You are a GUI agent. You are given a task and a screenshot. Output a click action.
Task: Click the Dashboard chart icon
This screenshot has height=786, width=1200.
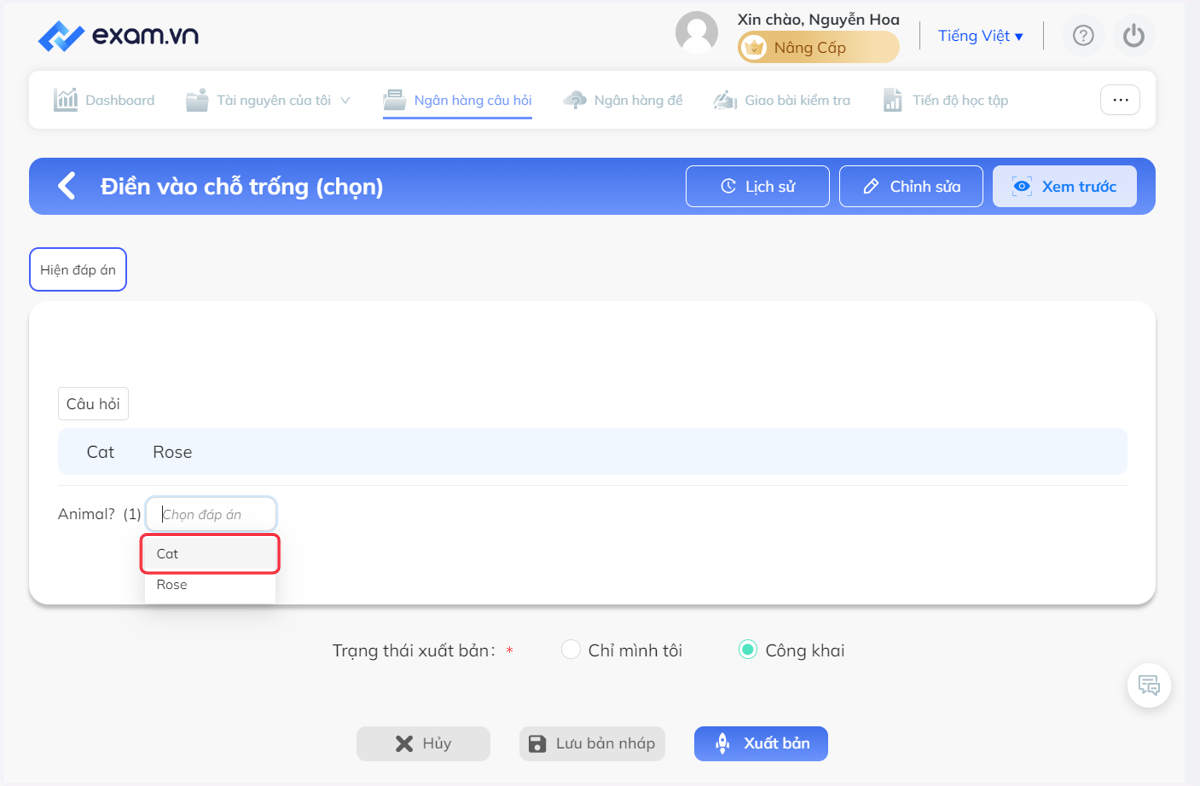click(66, 100)
